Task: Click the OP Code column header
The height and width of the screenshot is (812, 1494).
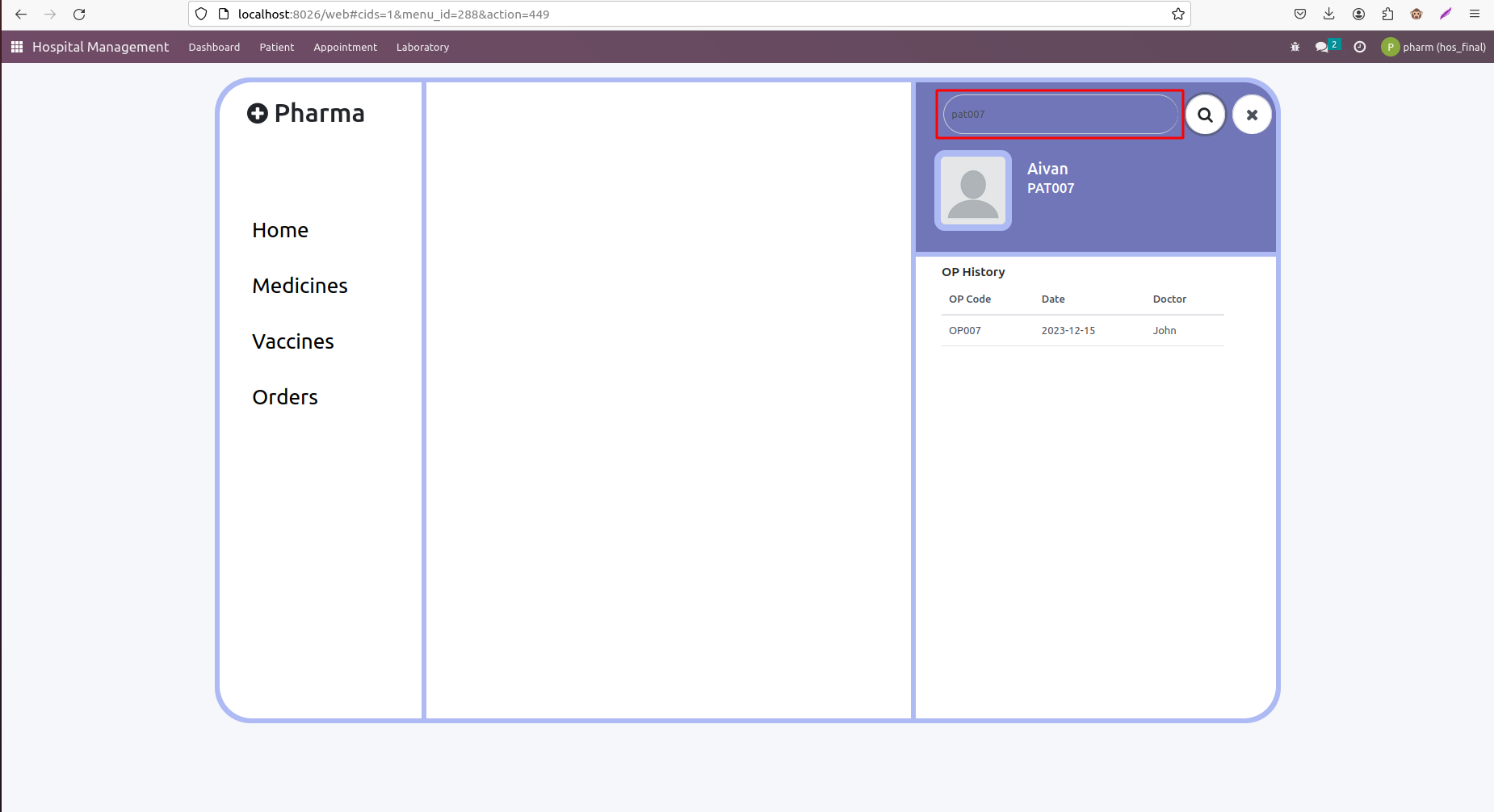Action: pyautogui.click(x=970, y=299)
